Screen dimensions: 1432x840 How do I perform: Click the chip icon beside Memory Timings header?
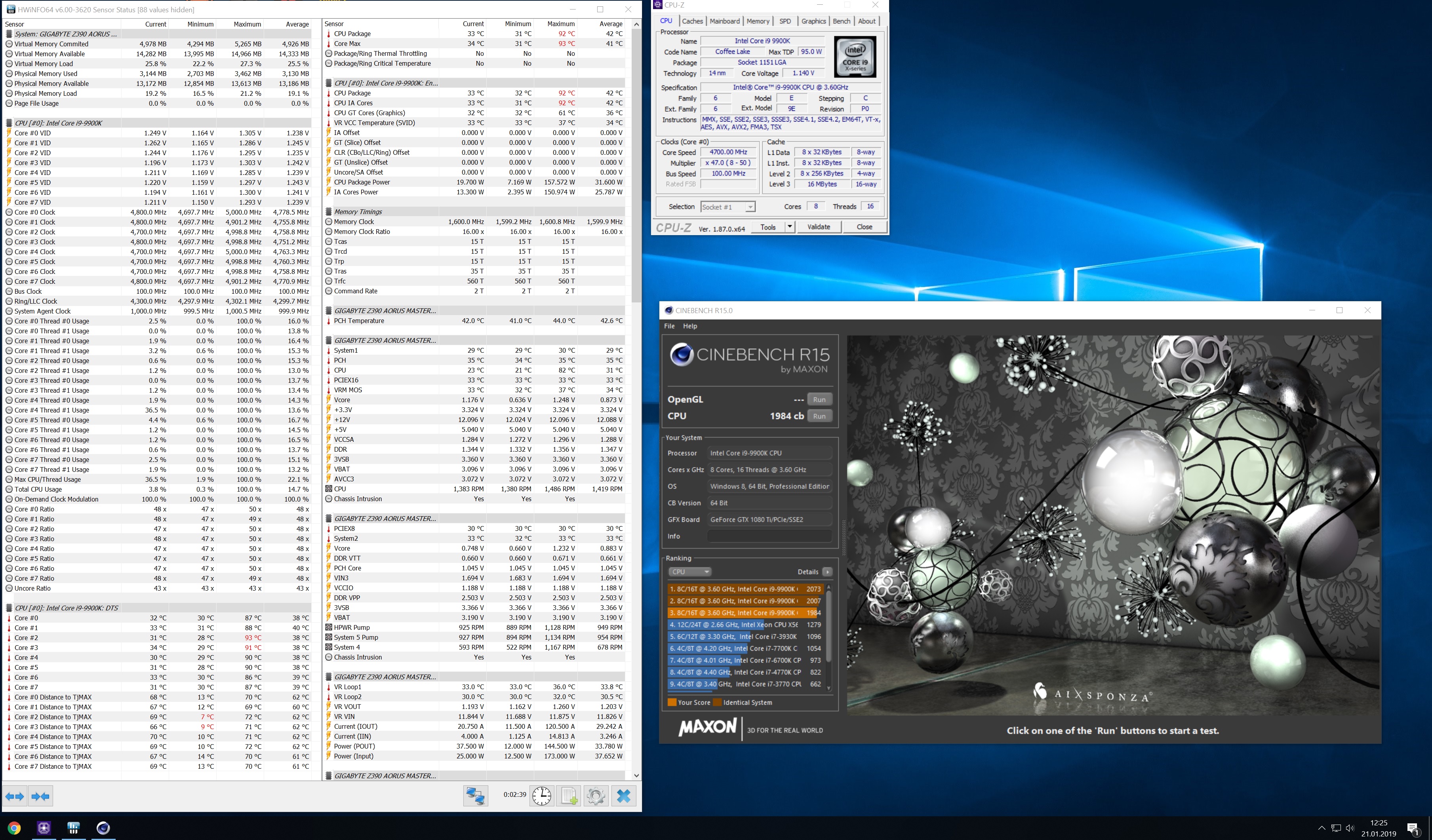[x=328, y=212]
